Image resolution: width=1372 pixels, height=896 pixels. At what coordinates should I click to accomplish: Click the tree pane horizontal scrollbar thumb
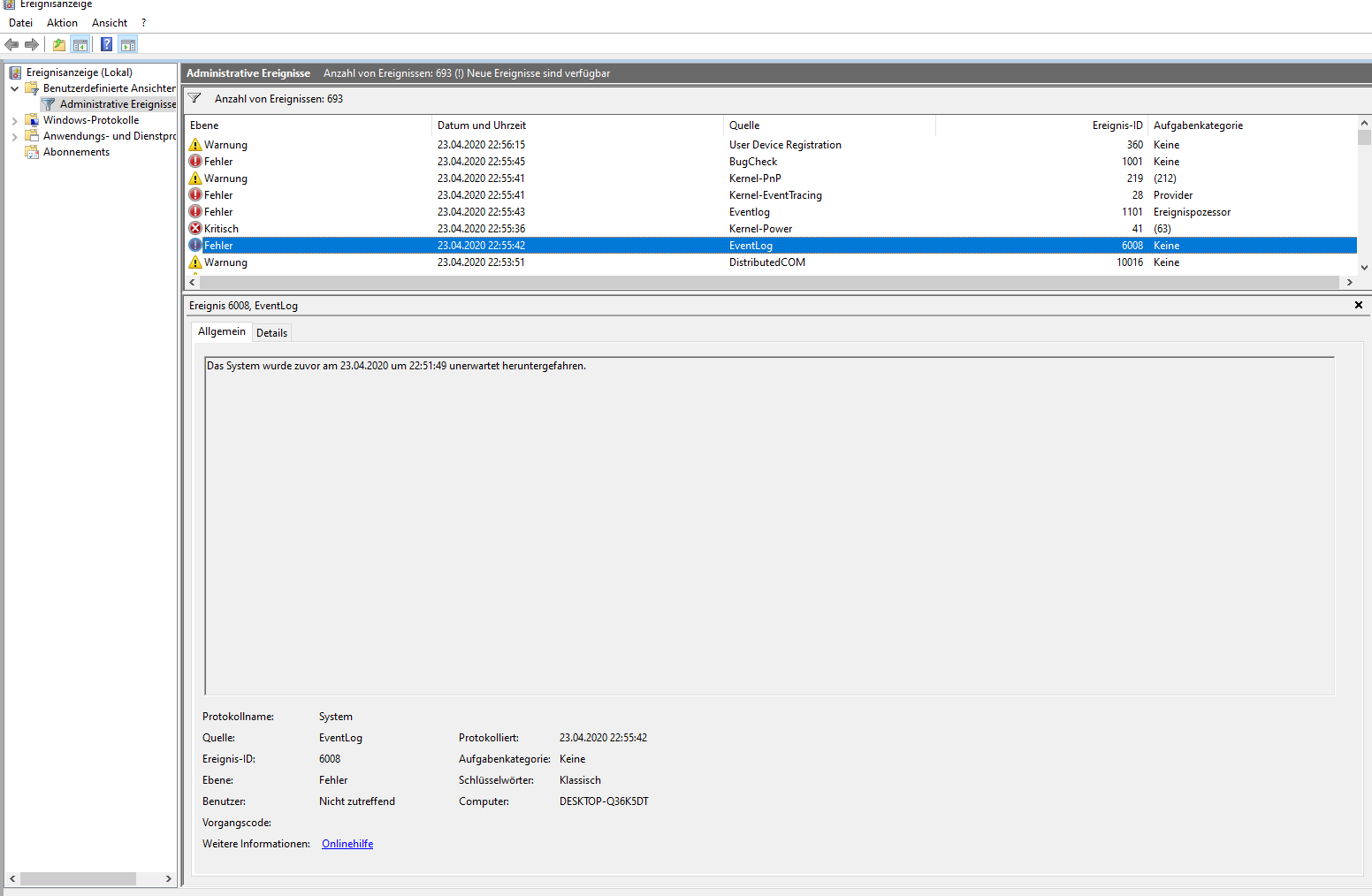[78, 879]
